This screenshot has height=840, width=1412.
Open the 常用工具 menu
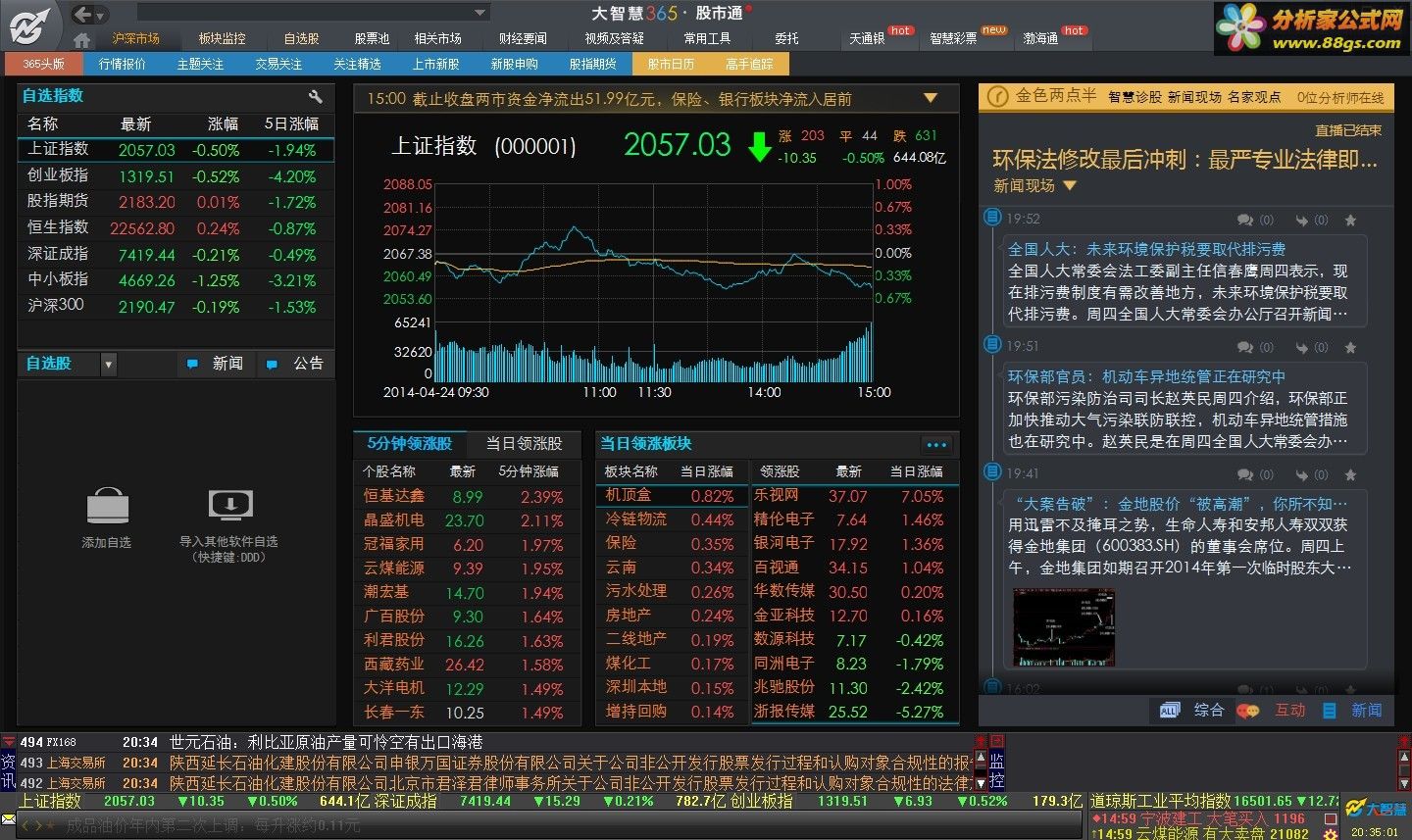[x=707, y=38]
